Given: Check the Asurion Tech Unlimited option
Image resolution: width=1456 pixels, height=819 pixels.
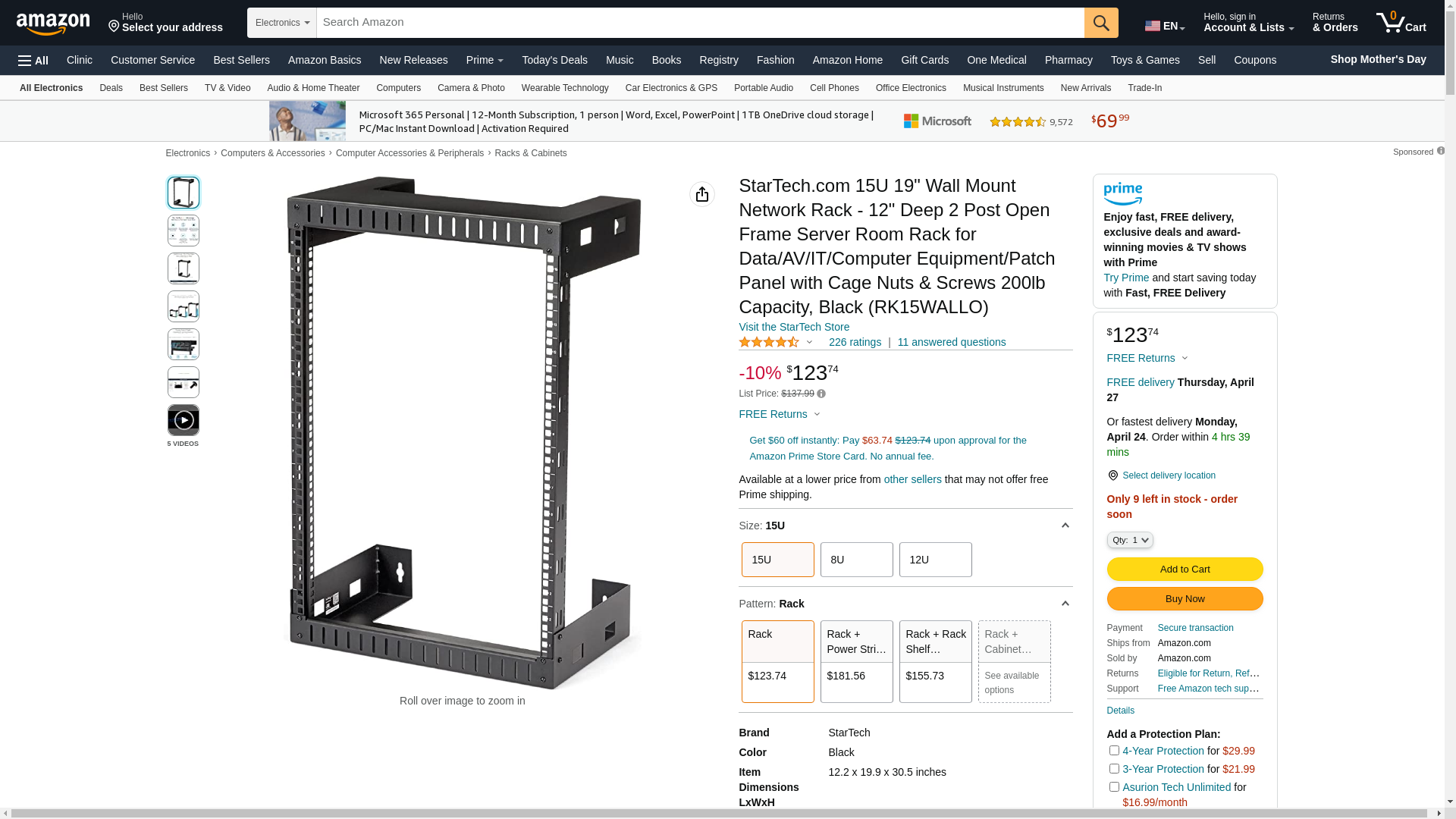Looking at the screenshot, I should [1114, 786].
